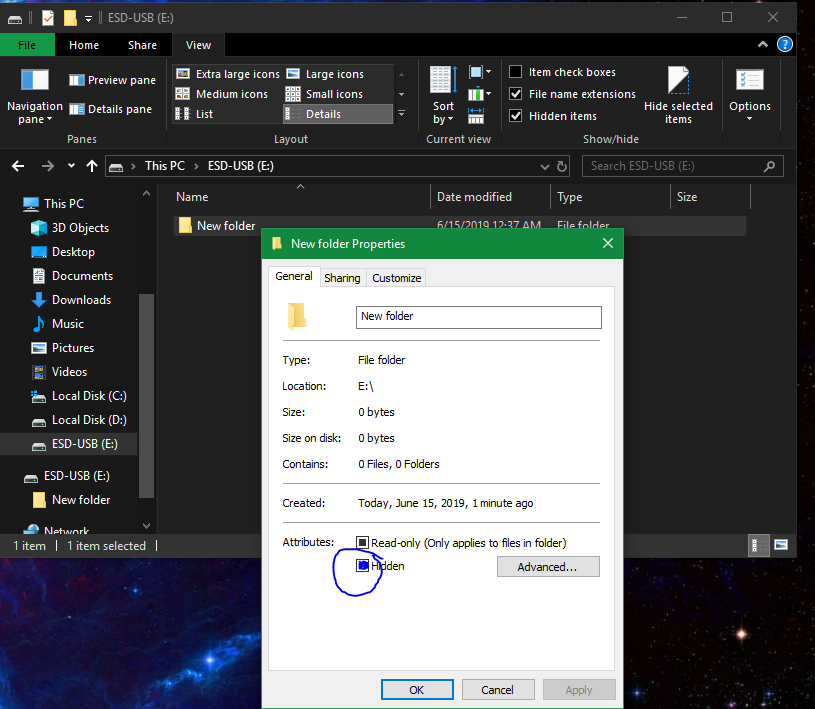Switch to the Sharing tab
The width and height of the screenshot is (815, 709).
342,277
